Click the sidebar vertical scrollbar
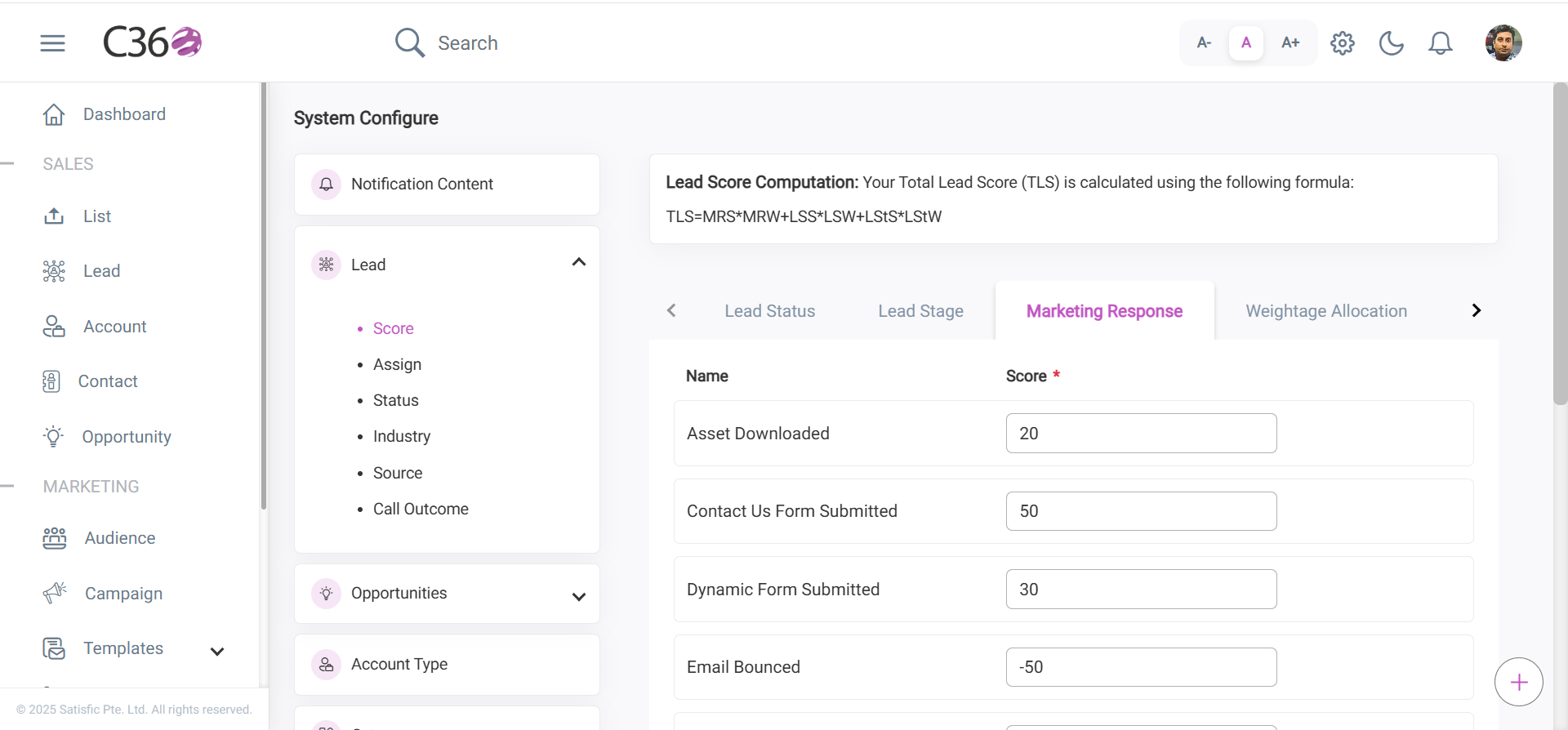The width and height of the screenshot is (1568, 730). tap(264, 296)
